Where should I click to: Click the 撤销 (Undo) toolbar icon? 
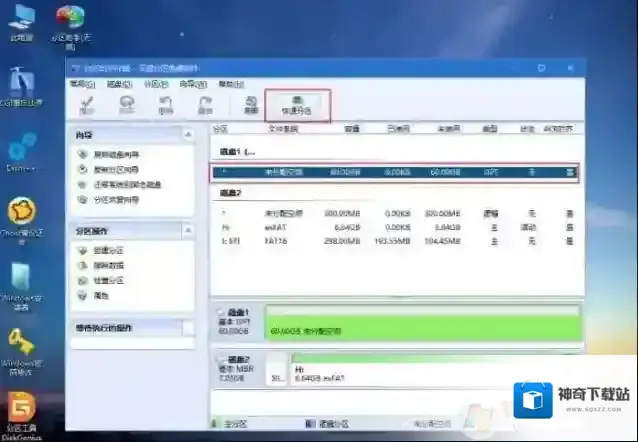165,105
